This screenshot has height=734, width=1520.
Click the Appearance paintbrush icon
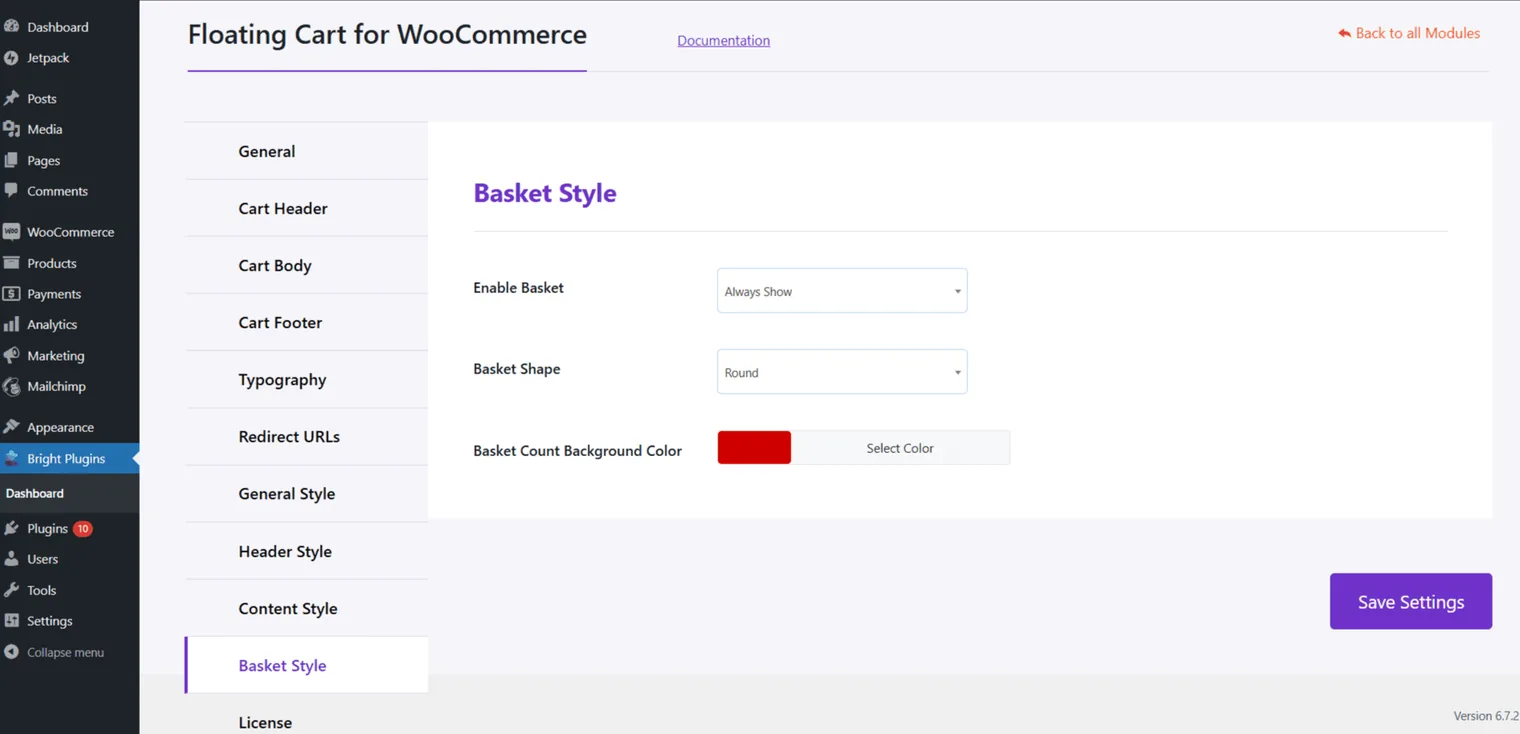(12, 427)
